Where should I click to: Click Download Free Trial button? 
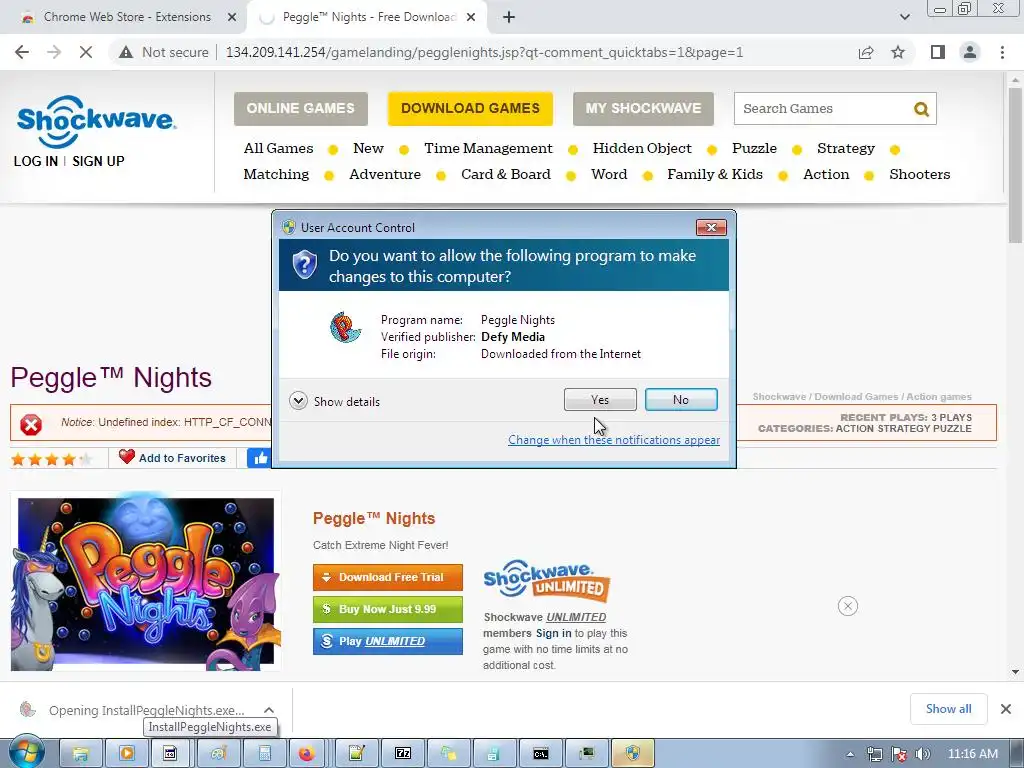pos(388,577)
